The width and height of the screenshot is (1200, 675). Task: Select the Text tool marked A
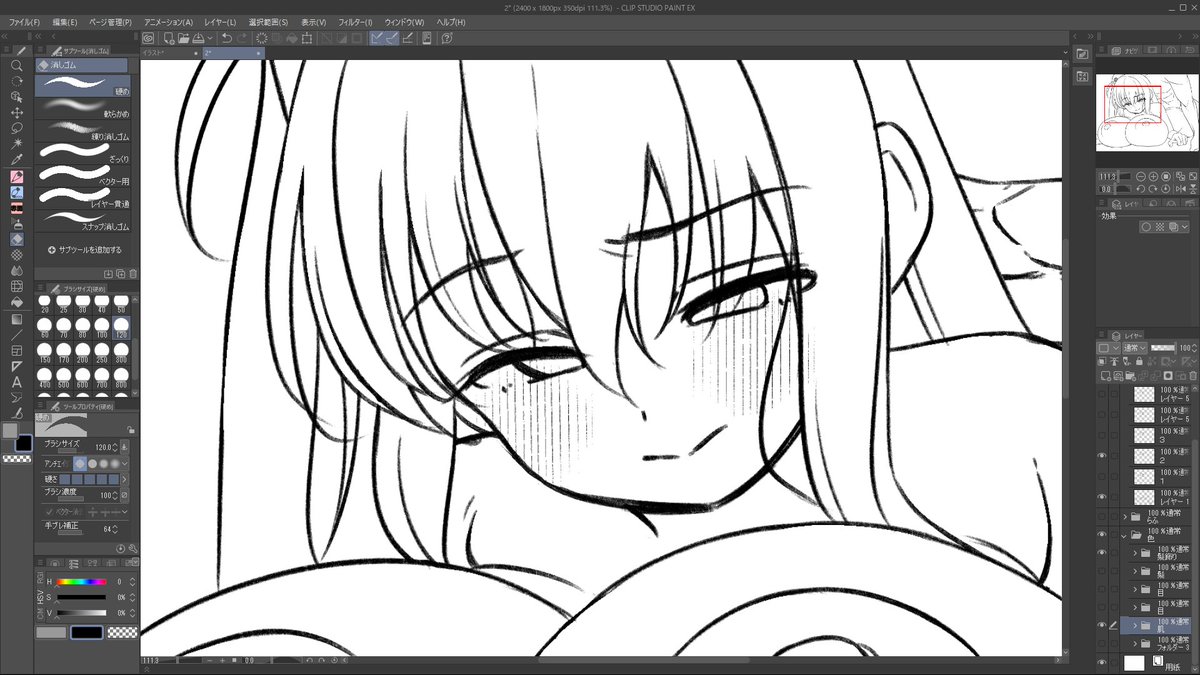(x=17, y=382)
